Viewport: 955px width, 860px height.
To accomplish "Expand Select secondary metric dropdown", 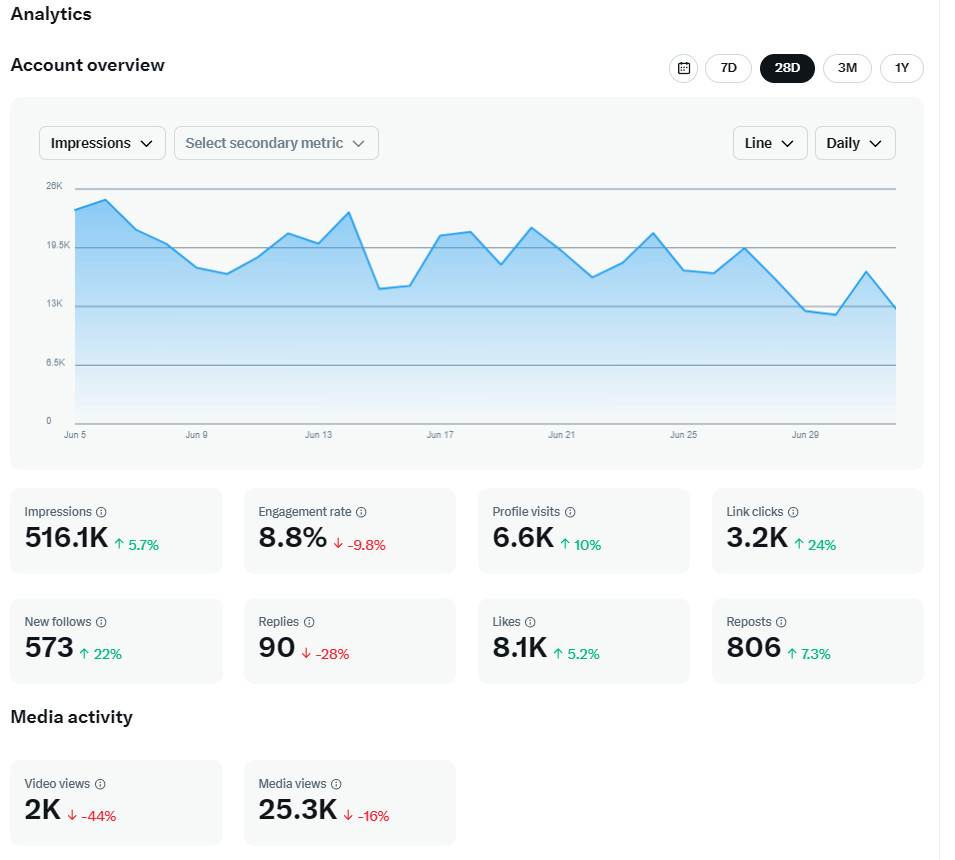I will [x=276, y=143].
